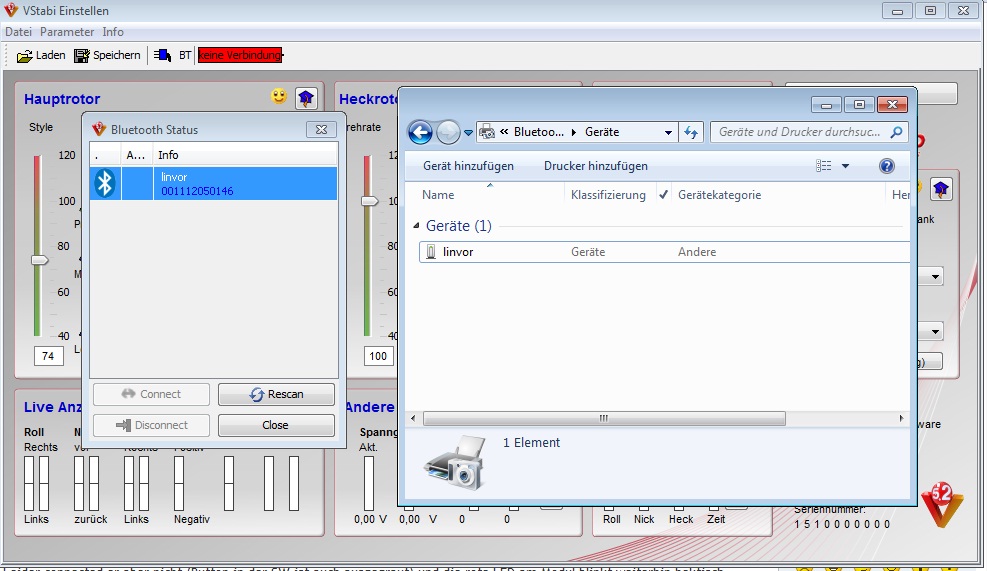Close the Bluetooth Status dialog with X

click(321, 129)
